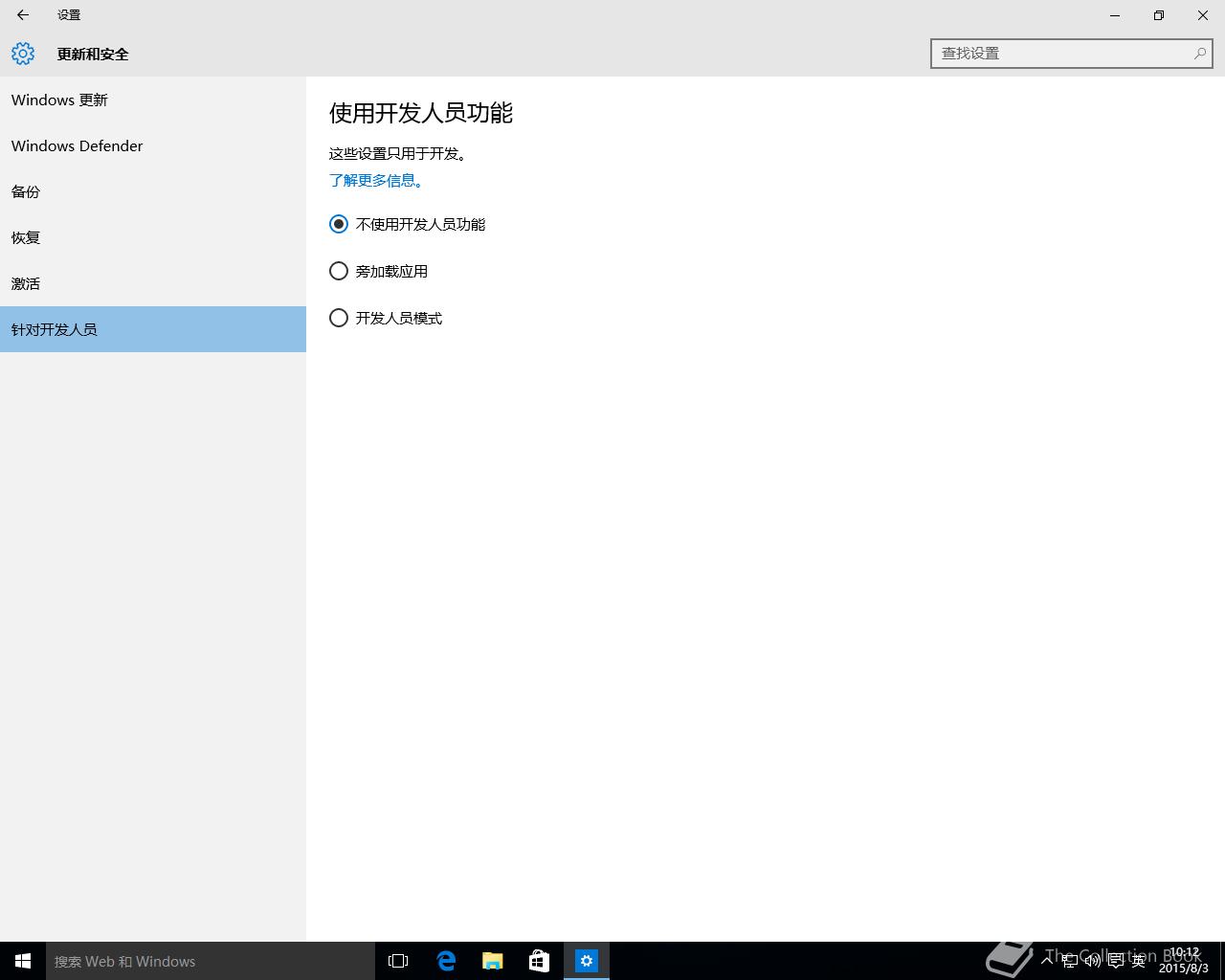Select 针对开发人员 section
The image size is (1225, 980).
click(153, 329)
